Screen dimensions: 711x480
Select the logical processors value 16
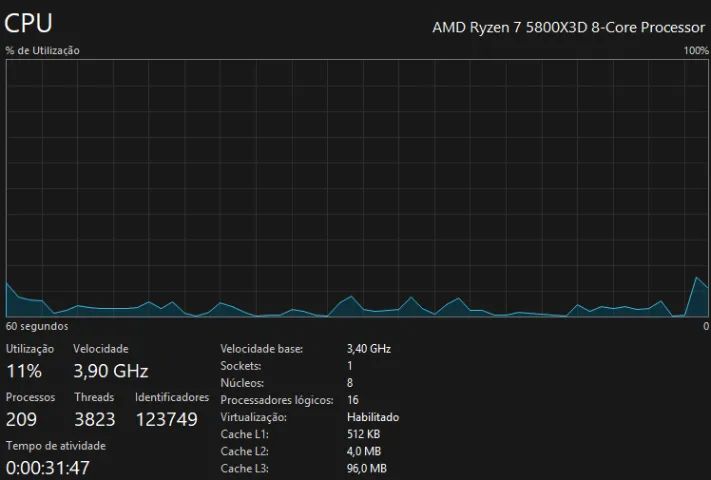pos(353,400)
